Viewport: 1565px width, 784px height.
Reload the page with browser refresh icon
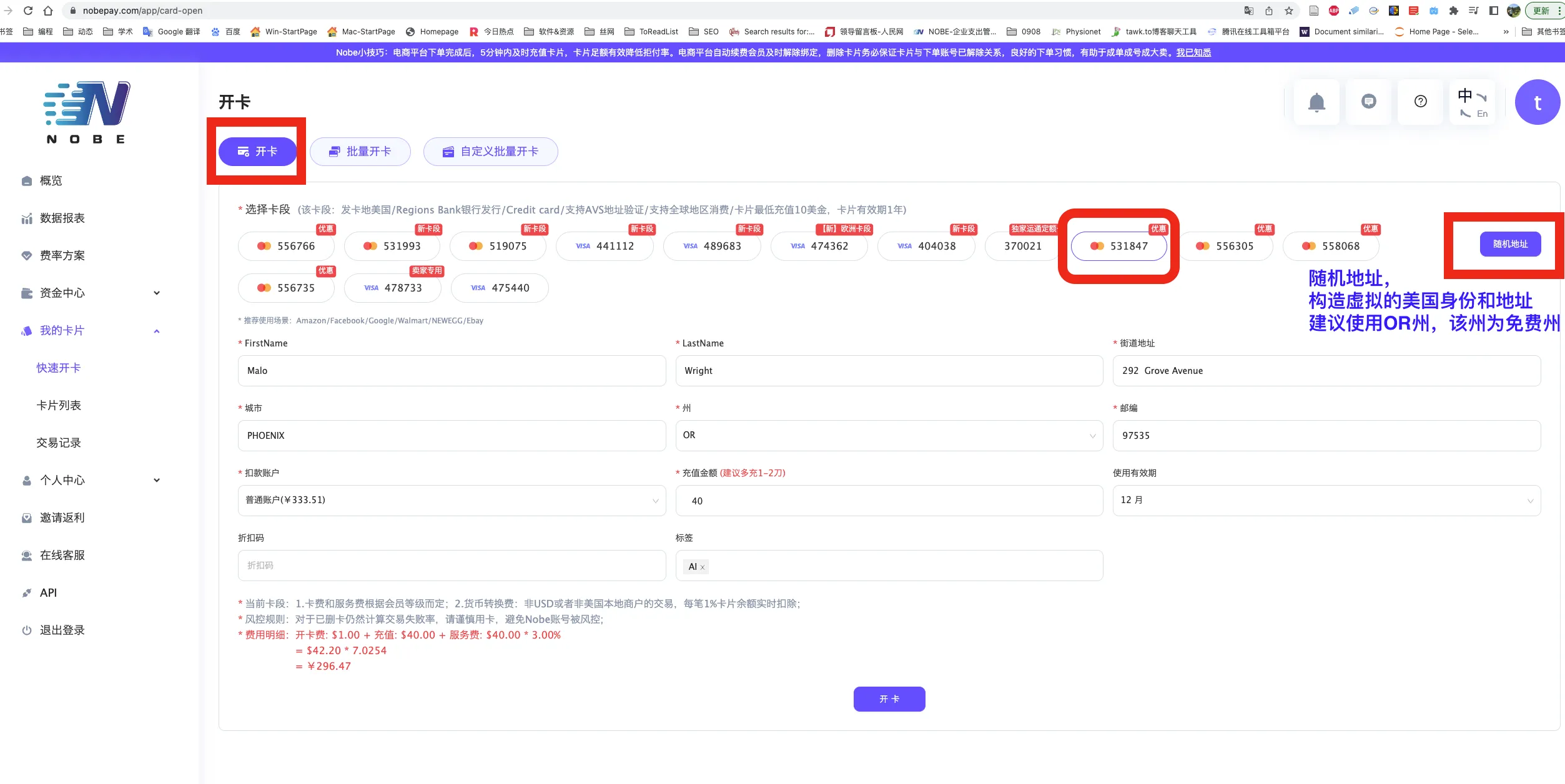[x=28, y=11]
